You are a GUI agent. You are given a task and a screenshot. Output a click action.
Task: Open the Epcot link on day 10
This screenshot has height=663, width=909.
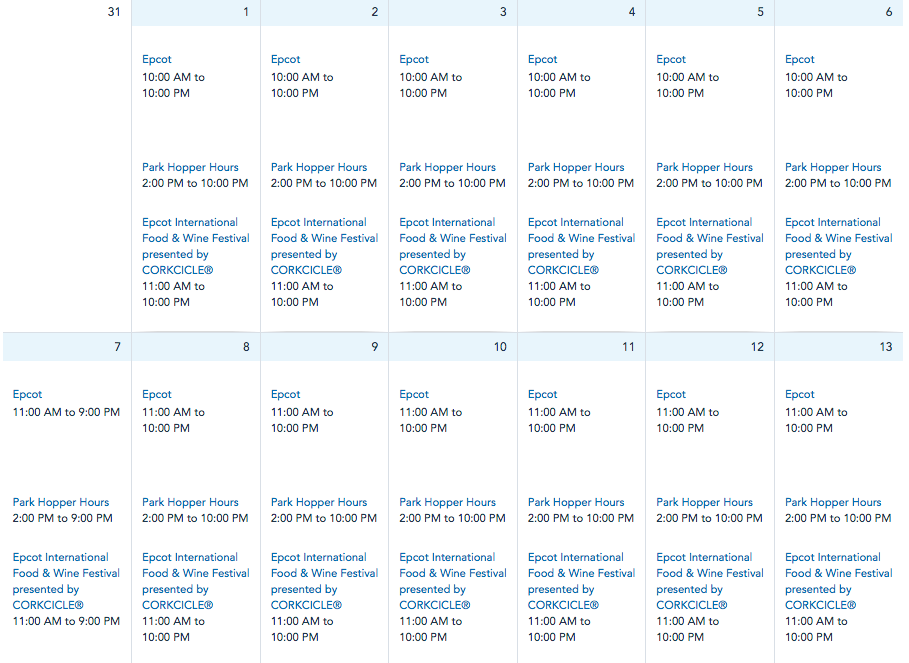tap(414, 394)
